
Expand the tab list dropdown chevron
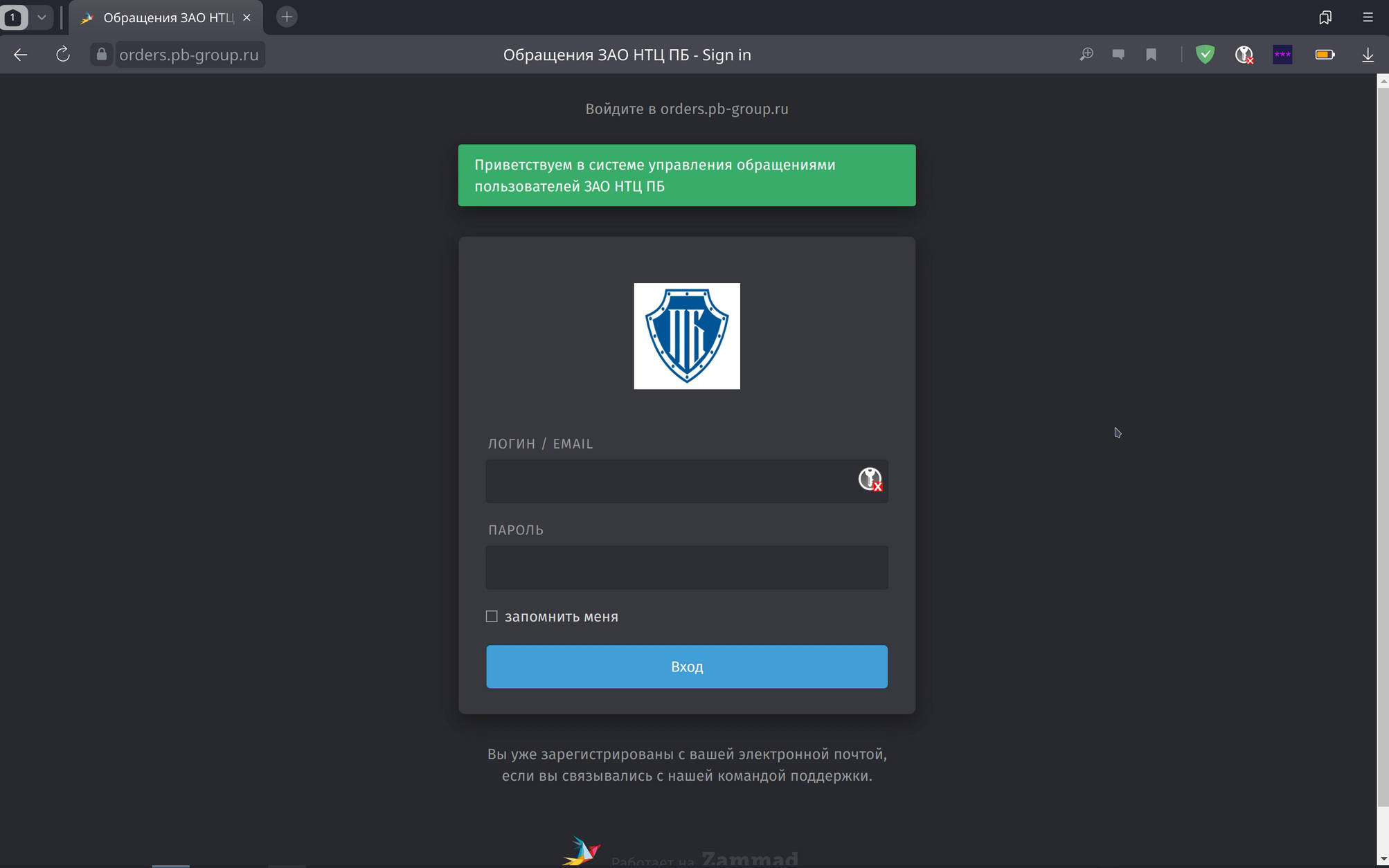pyautogui.click(x=42, y=17)
